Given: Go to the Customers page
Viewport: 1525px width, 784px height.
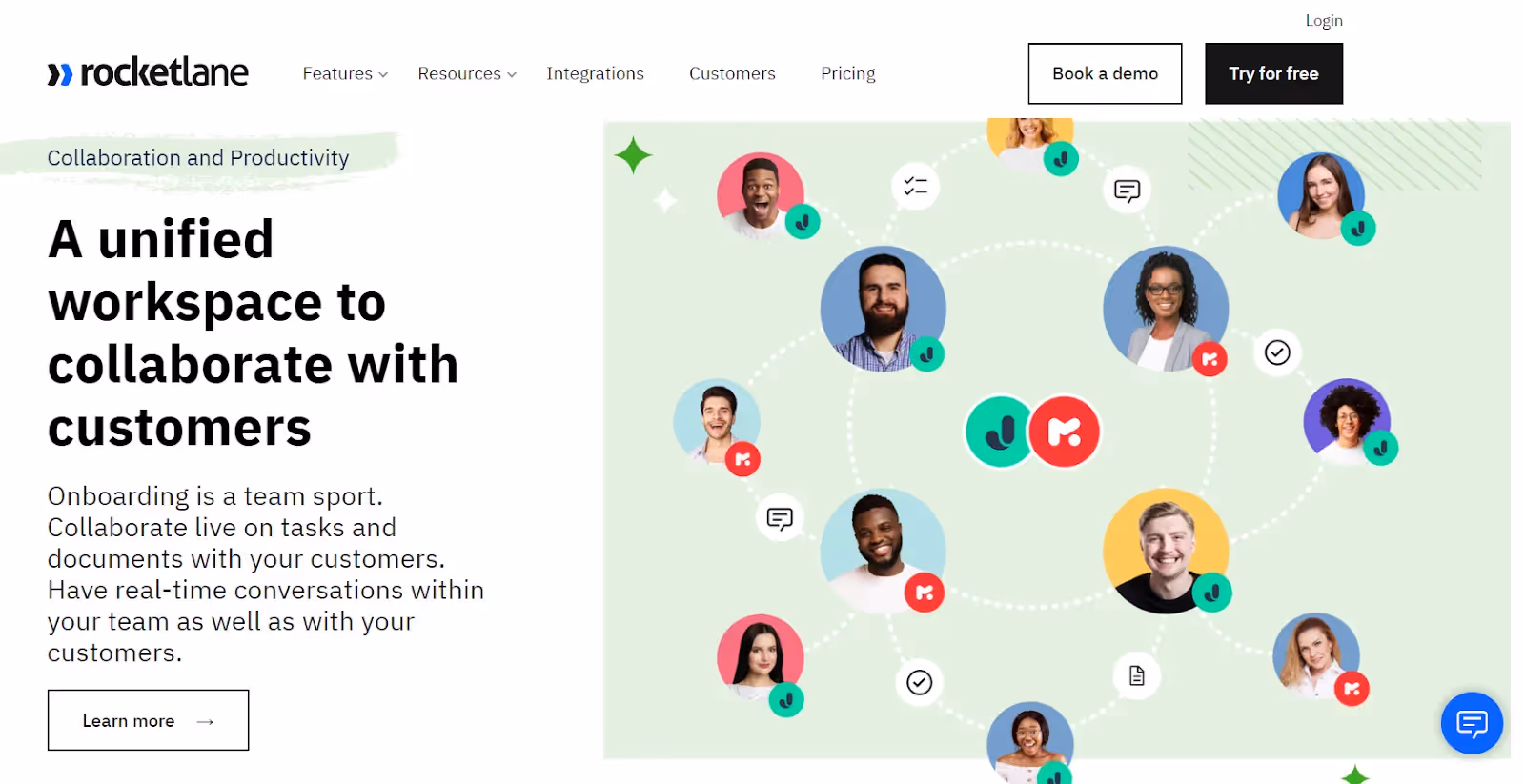Looking at the screenshot, I should pyautogui.click(x=732, y=73).
